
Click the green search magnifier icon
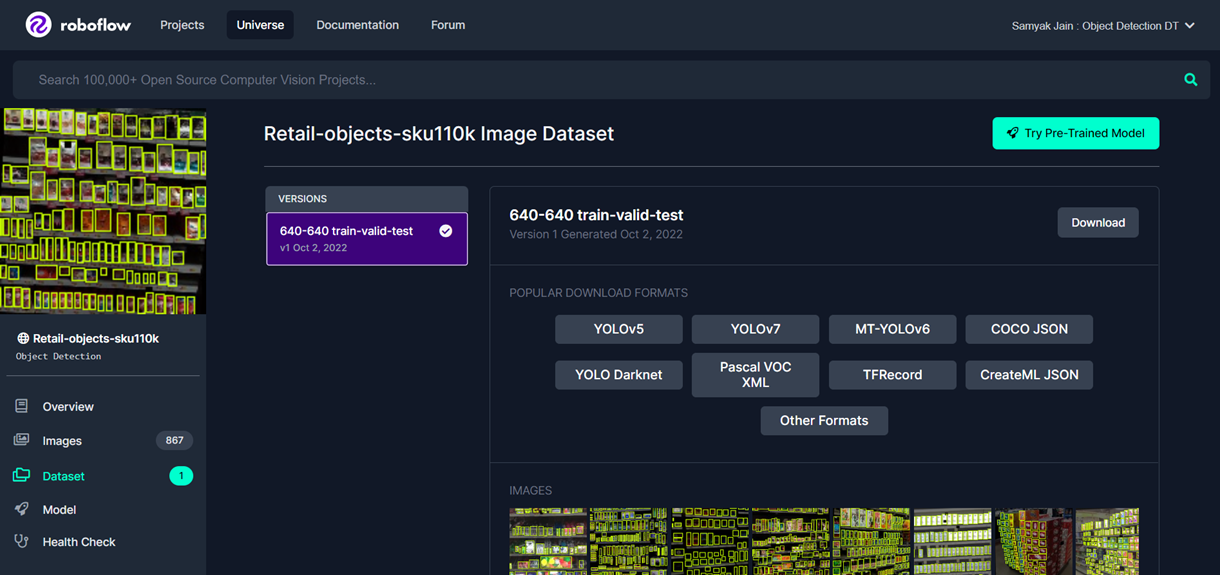click(1190, 80)
